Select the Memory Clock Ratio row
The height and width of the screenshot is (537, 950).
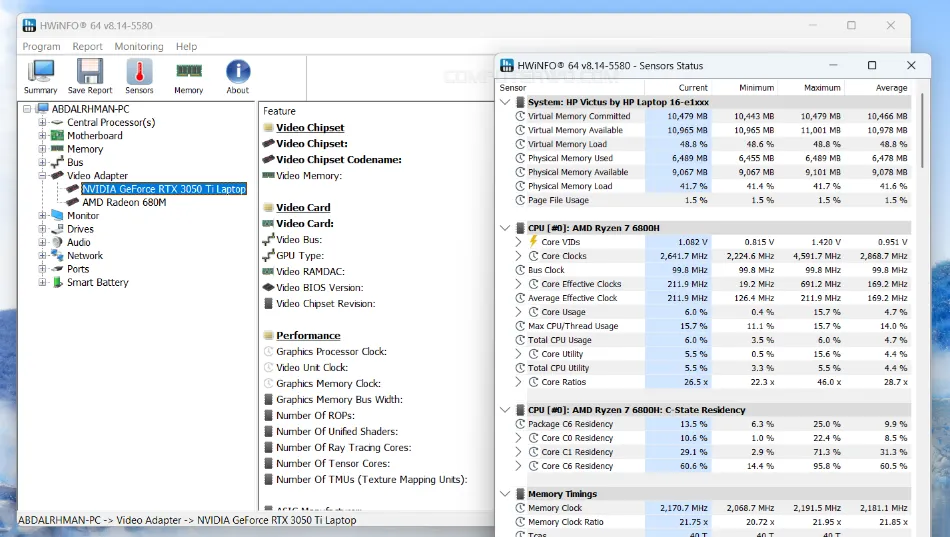[712, 522]
